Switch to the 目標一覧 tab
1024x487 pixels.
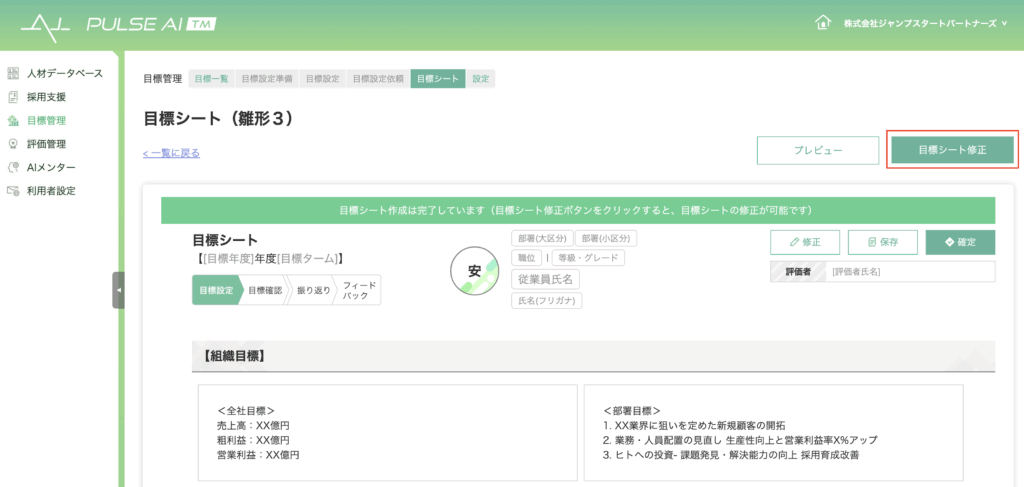tap(212, 78)
